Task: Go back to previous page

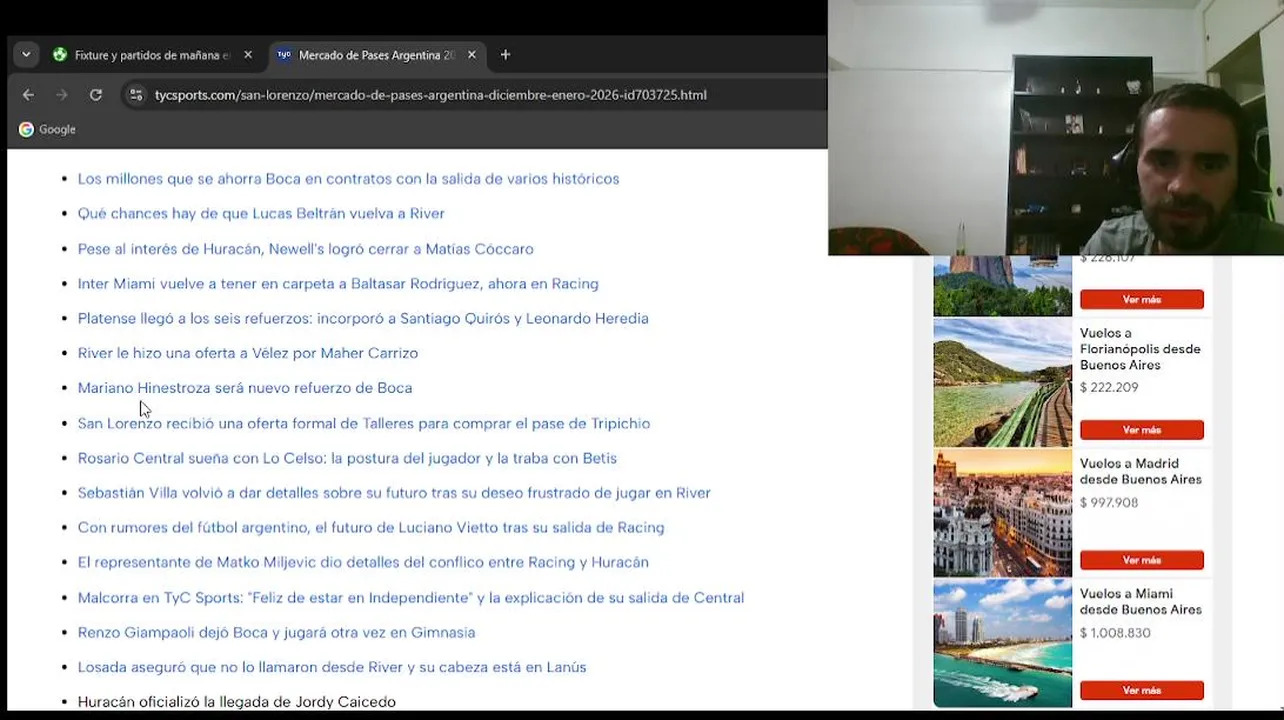Action: [28, 95]
